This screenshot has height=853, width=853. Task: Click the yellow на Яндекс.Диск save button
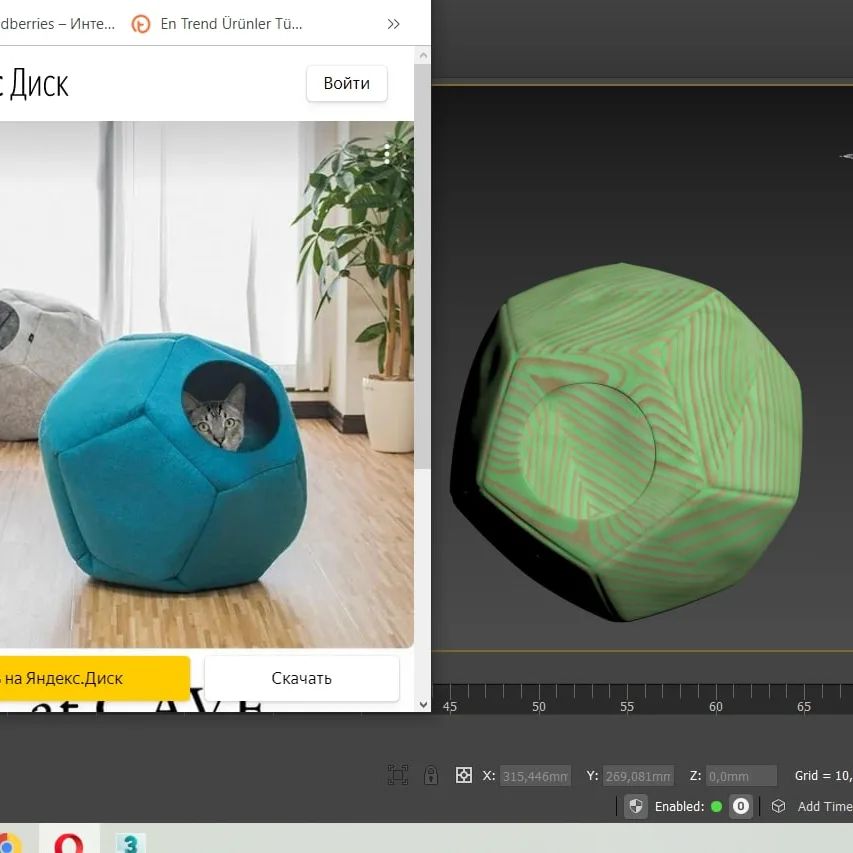pyautogui.click(x=95, y=678)
